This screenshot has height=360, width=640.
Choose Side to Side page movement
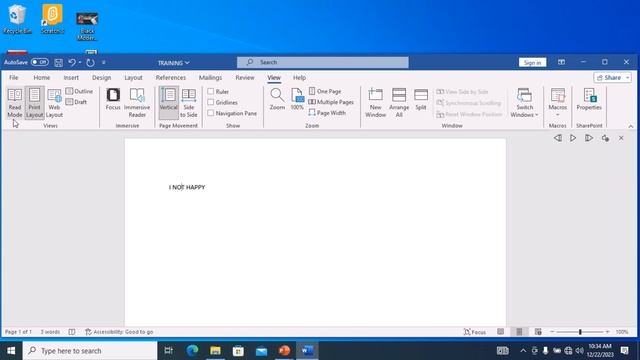click(189, 103)
